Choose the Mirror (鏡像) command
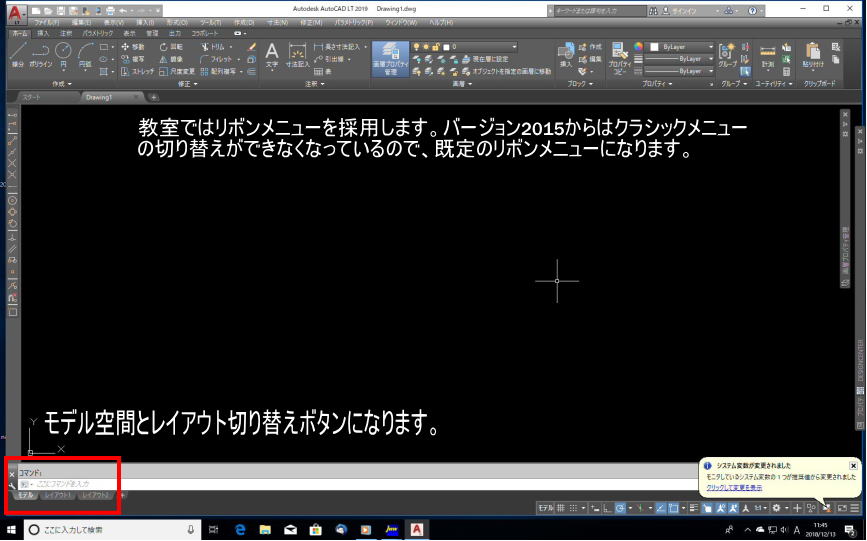 point(171,59)
